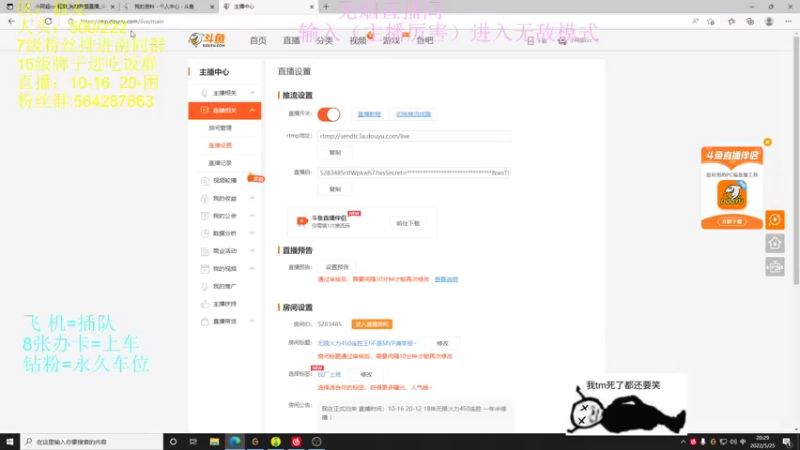Click the 直播码 stream key field
The image size is (800, 450).
pyautogui.click(x=414, y=173)
